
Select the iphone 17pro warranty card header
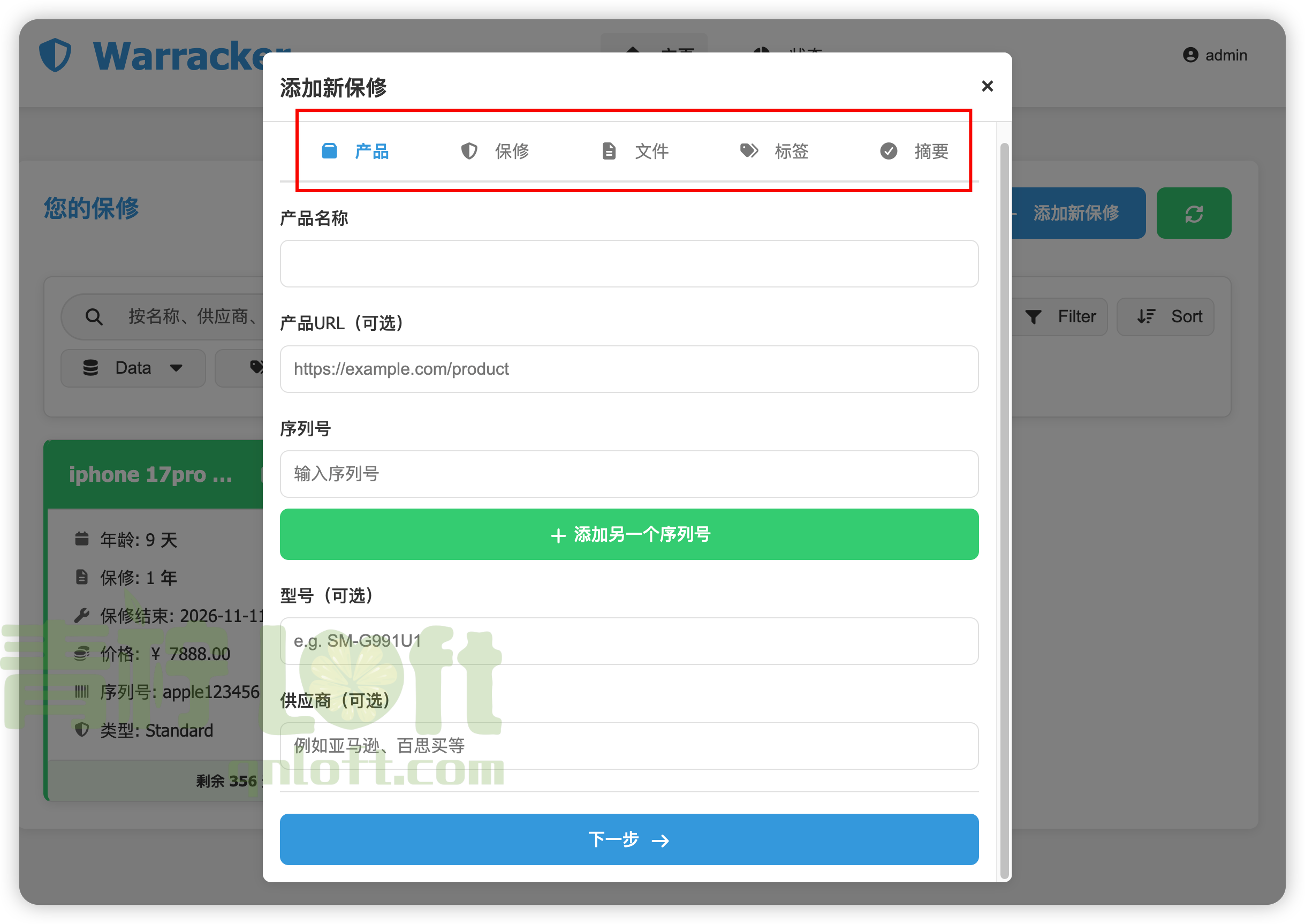(x=151, y=474)
